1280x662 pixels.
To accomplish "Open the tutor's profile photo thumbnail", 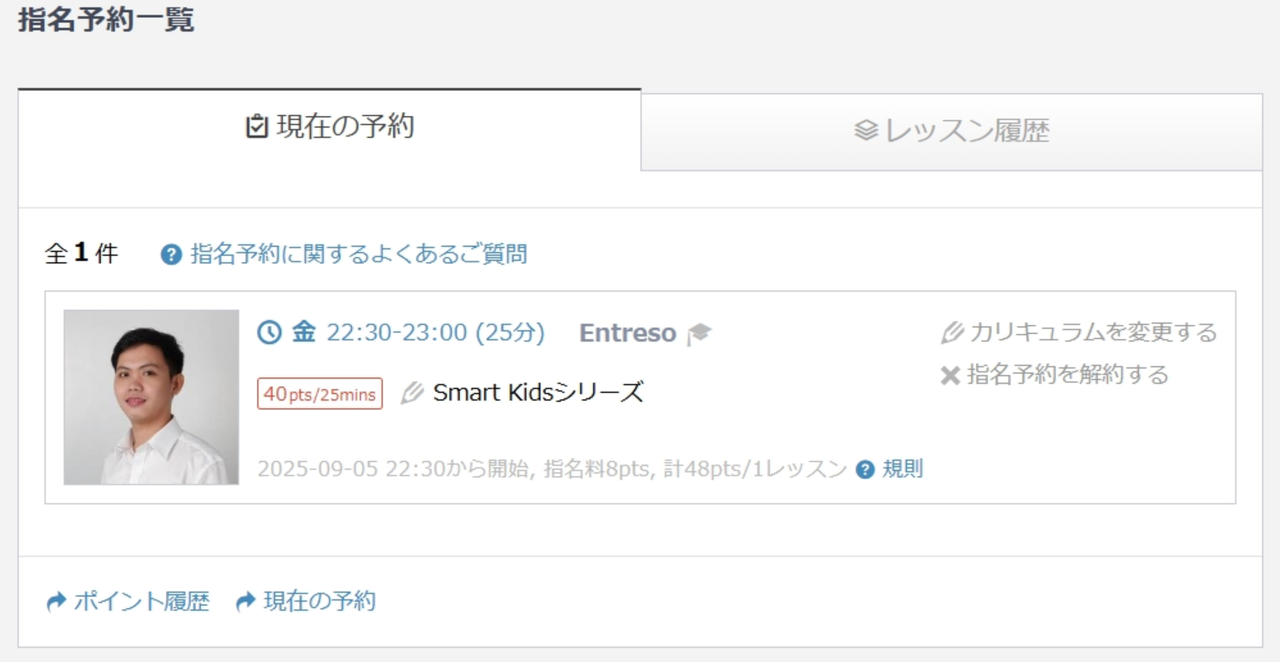I will click(151, 397).
